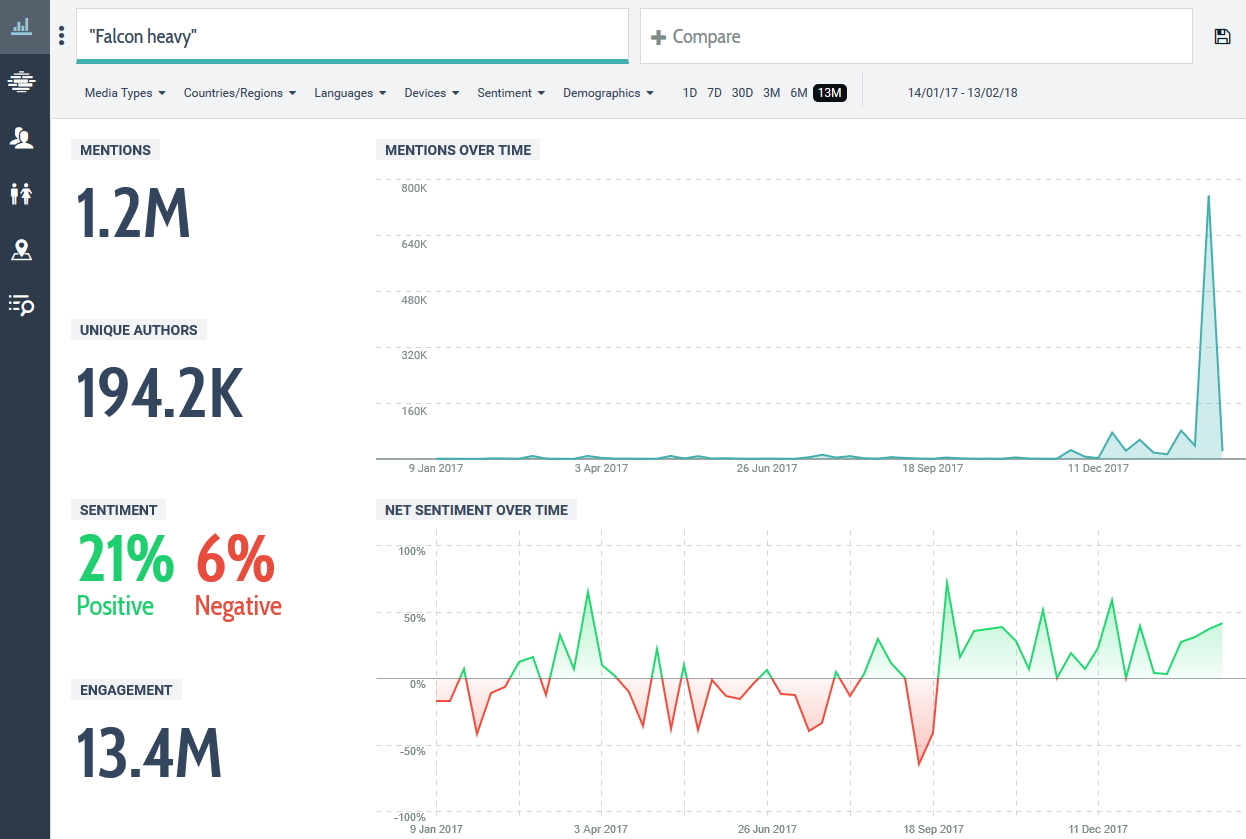This screenshot has height=839, width=1246.
Task: Expand the Sentiment filter
Action: pos(511,93)
